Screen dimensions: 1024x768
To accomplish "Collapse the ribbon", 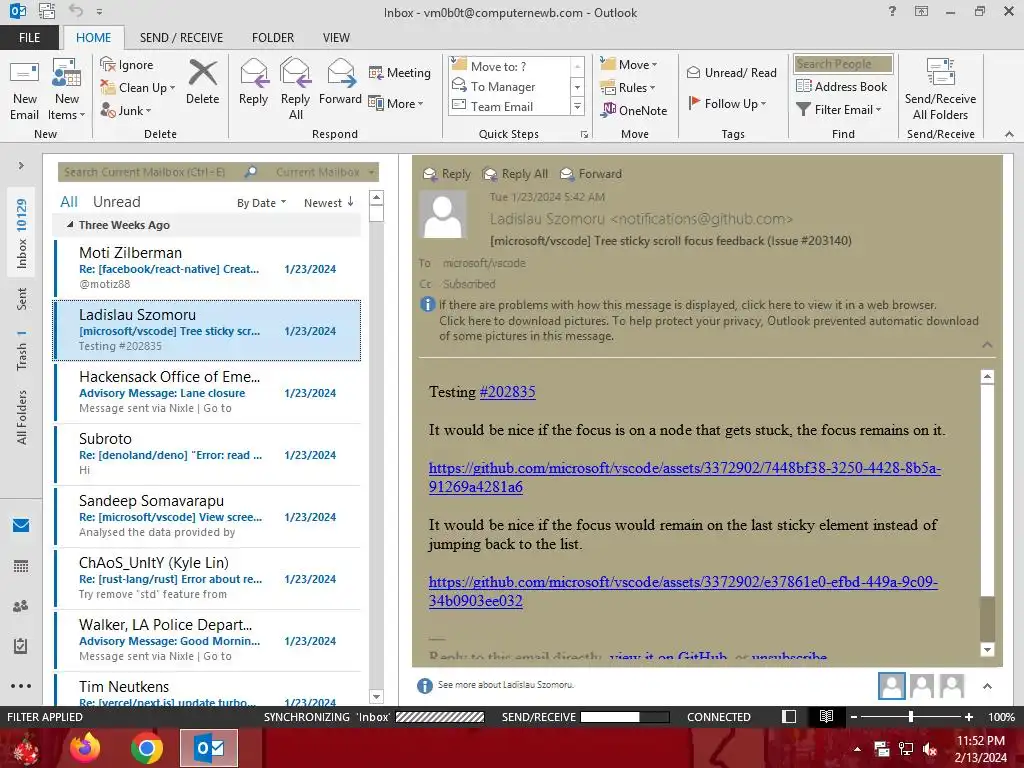I will (x=1009, y=134).
